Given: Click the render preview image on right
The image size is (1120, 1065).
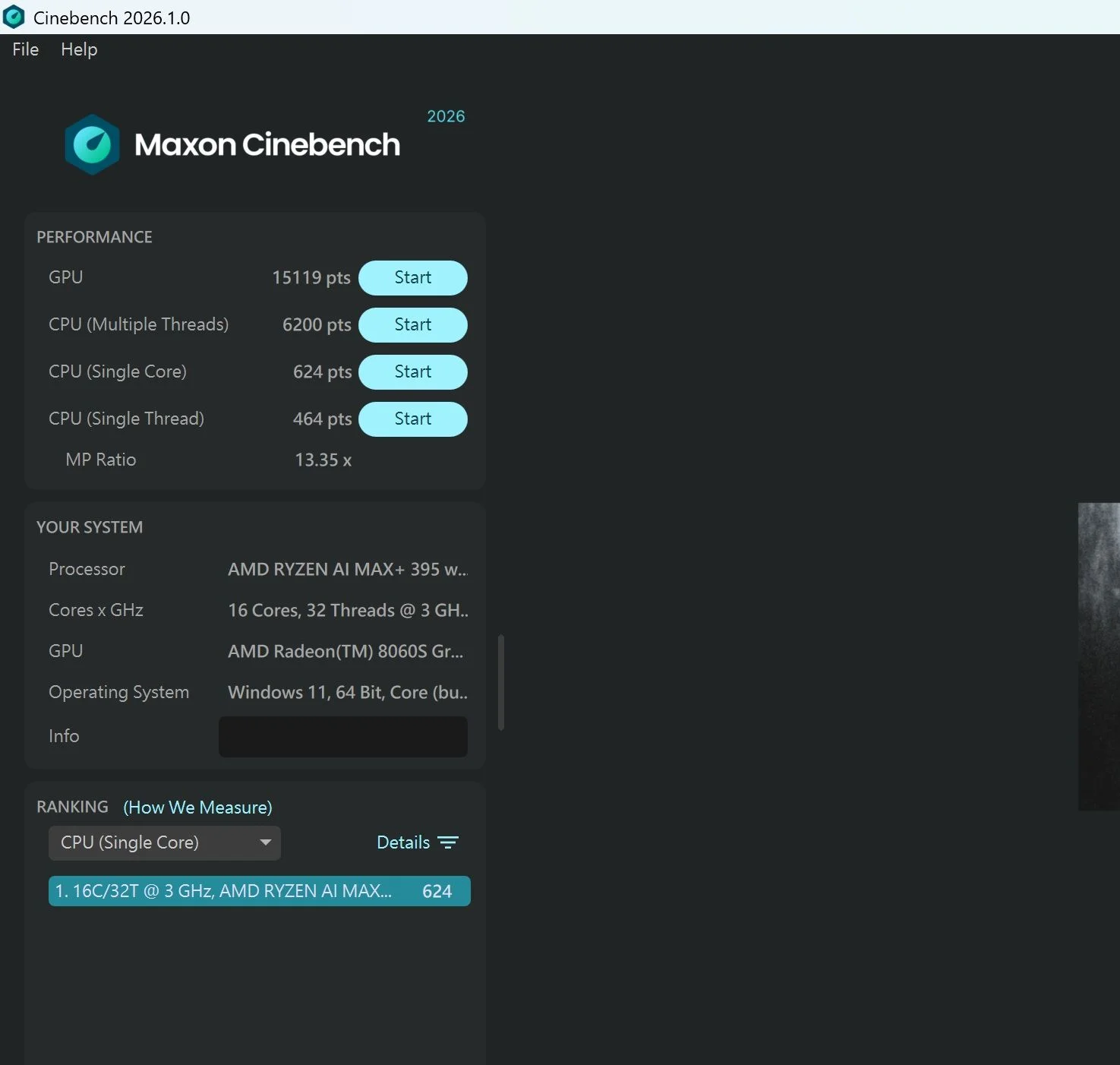Looking at the screenshot, I should point(1099,656).
